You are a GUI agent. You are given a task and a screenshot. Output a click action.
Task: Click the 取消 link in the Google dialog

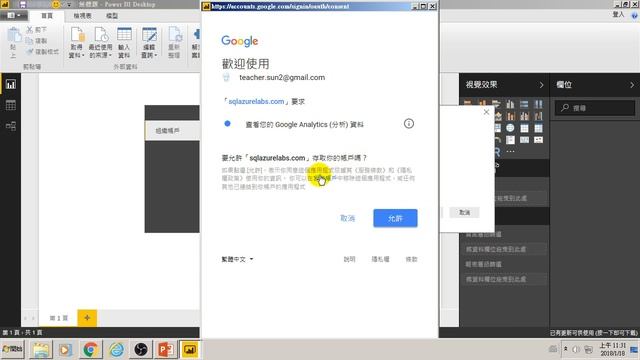[347, 218]
